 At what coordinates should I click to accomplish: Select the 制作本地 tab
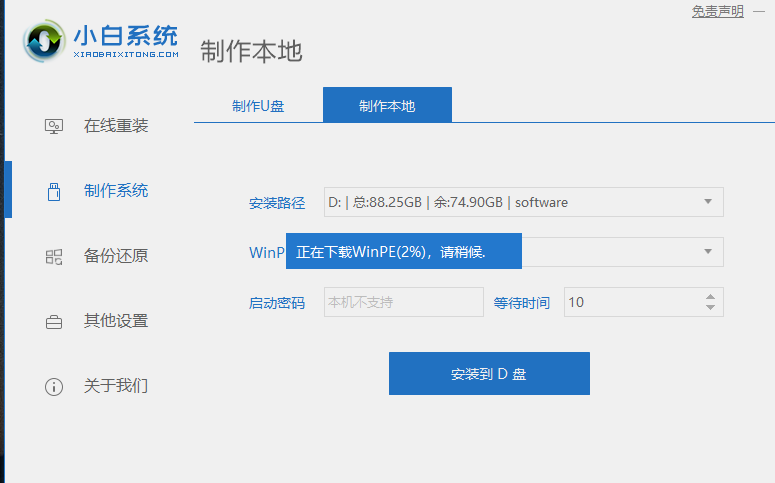[x=387, y=105]
